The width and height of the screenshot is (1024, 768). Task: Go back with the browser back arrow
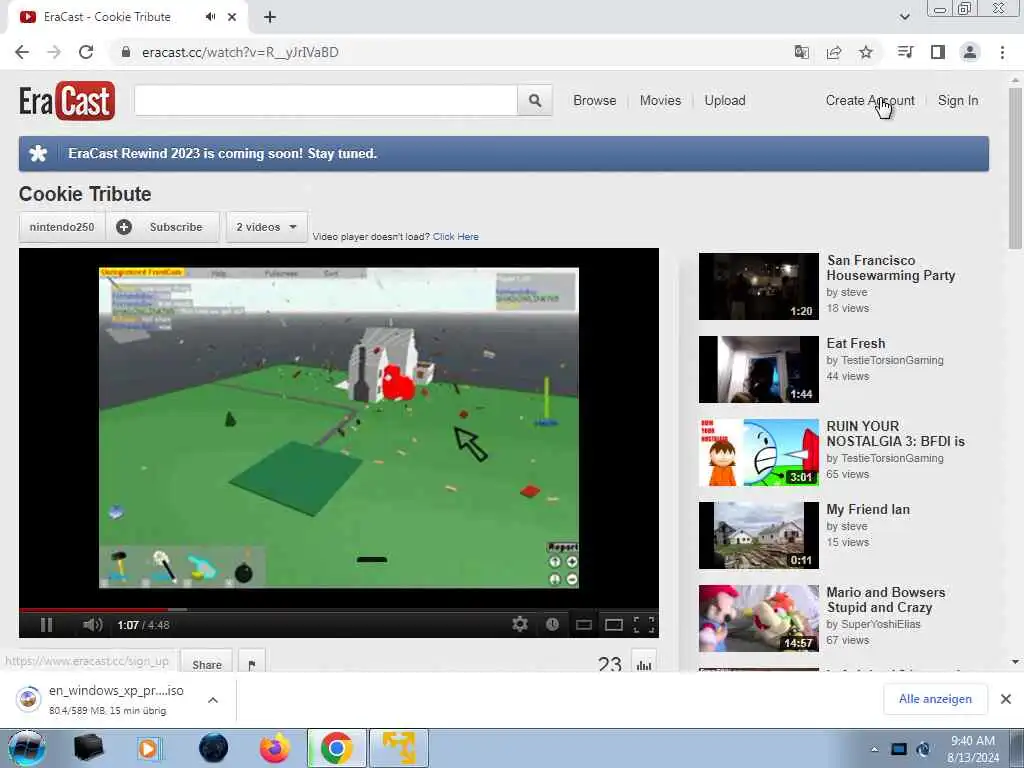point(22,52)
